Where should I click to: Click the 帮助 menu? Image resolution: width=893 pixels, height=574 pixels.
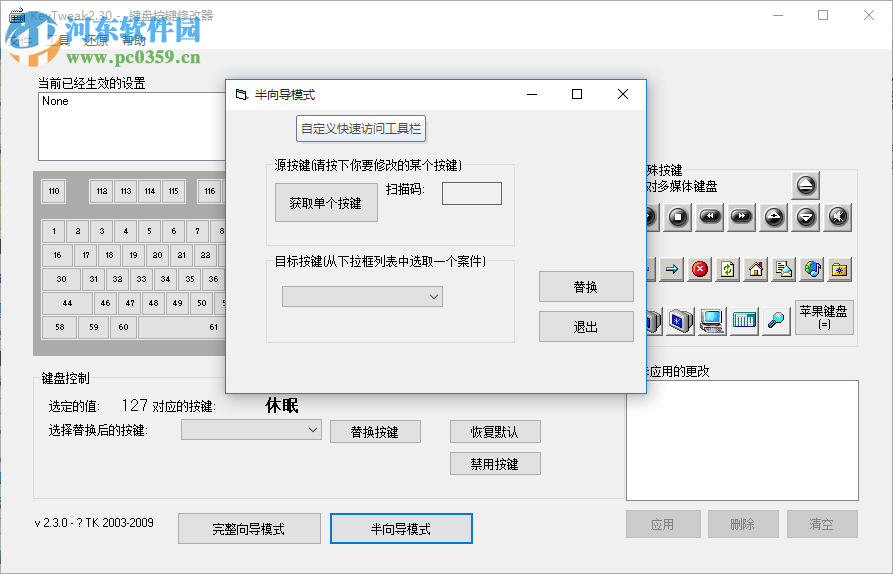(x=134, y=40)
